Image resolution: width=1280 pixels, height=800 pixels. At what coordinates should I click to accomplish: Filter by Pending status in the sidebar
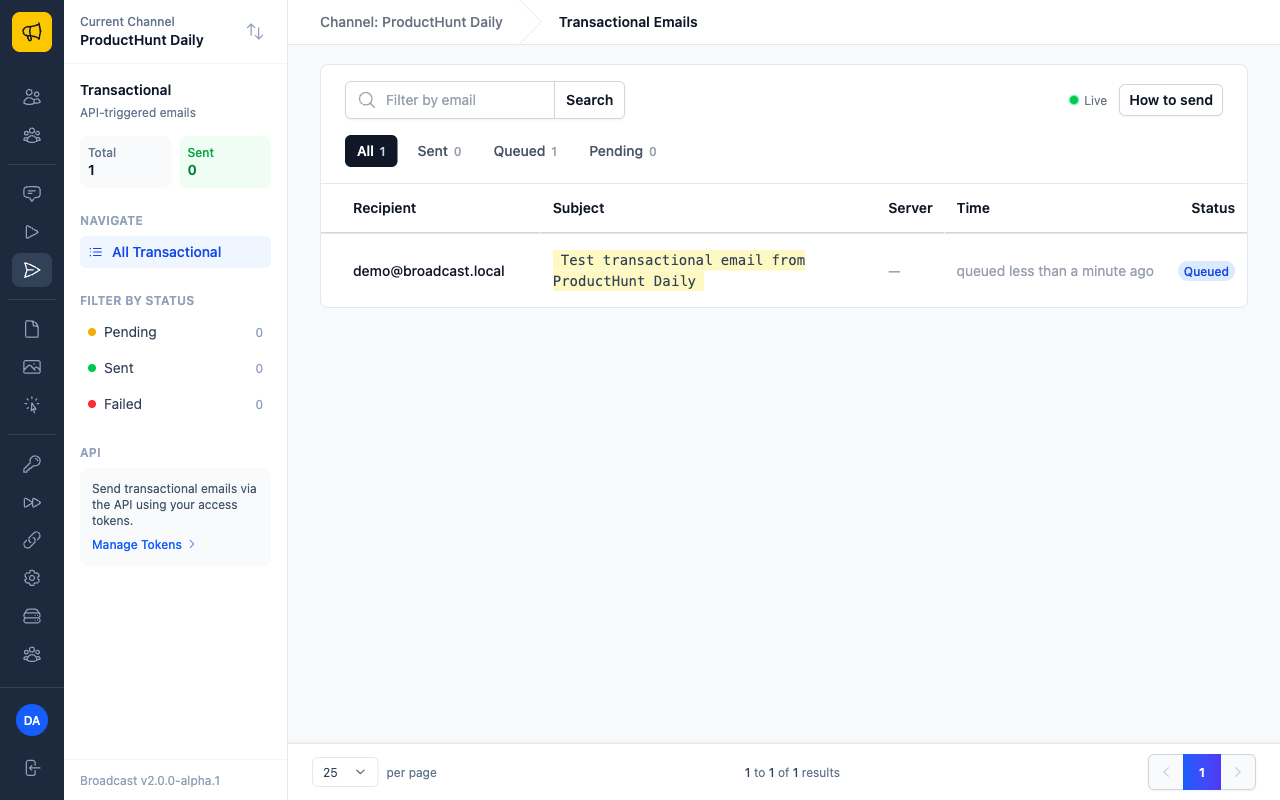pyautogui.click(x=175, y=332)
